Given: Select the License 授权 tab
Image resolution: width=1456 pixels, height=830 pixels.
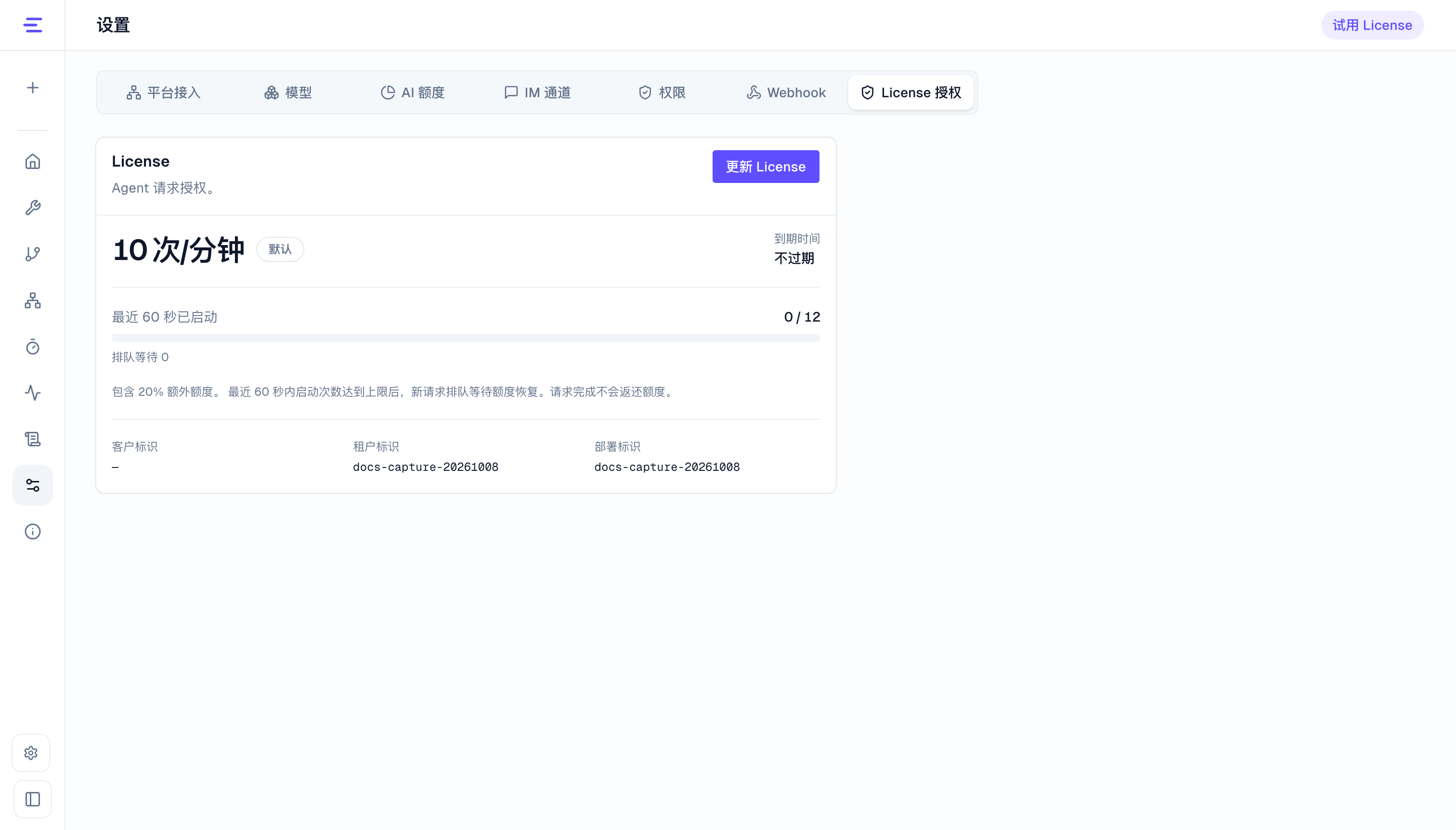Looking at the screenshot, I should tap(910, 92).
